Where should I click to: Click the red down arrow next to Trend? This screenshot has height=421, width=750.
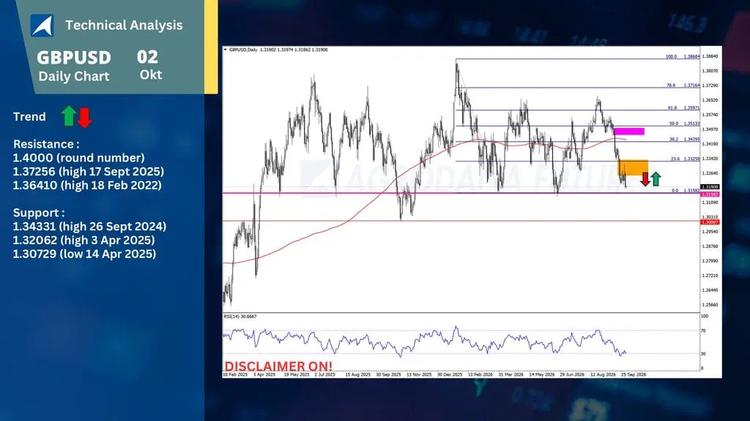(x=85, y=117)
